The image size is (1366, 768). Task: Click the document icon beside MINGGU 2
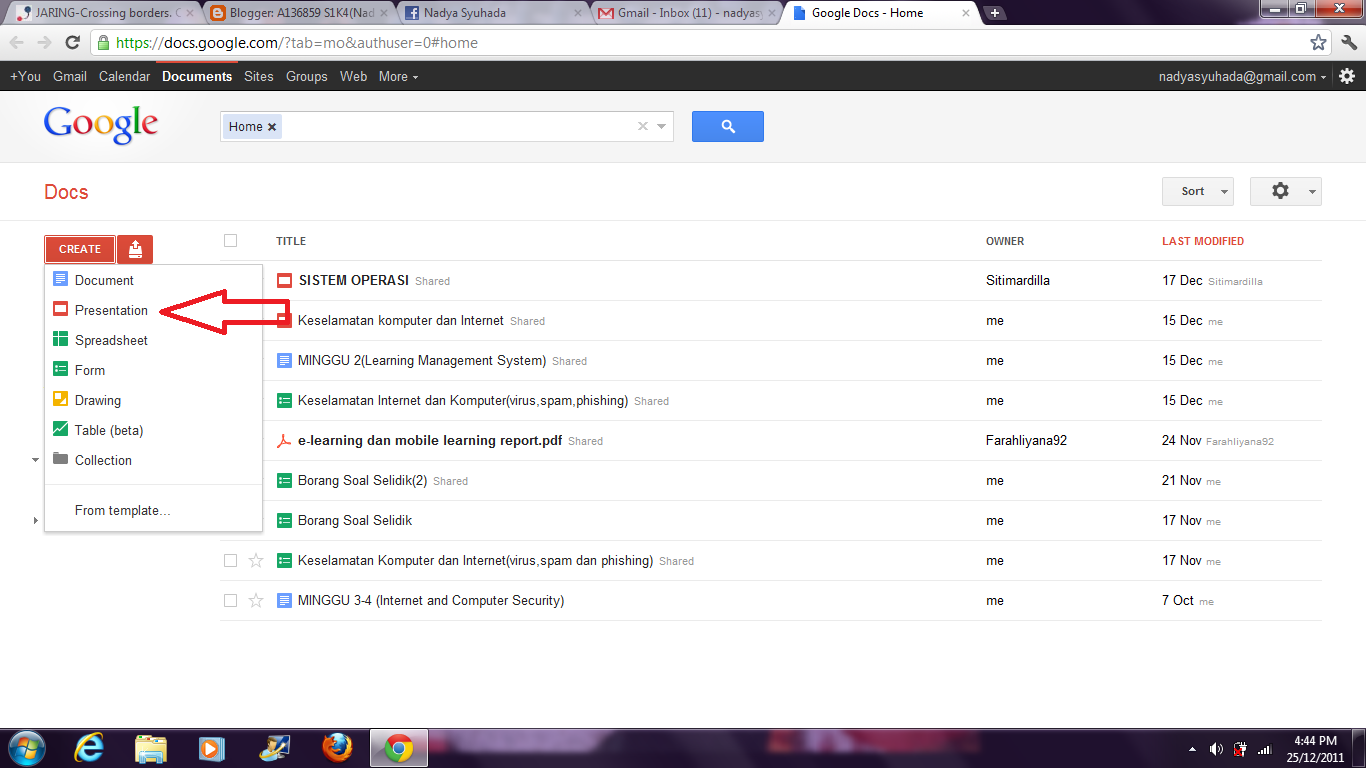tap(284, 361)
